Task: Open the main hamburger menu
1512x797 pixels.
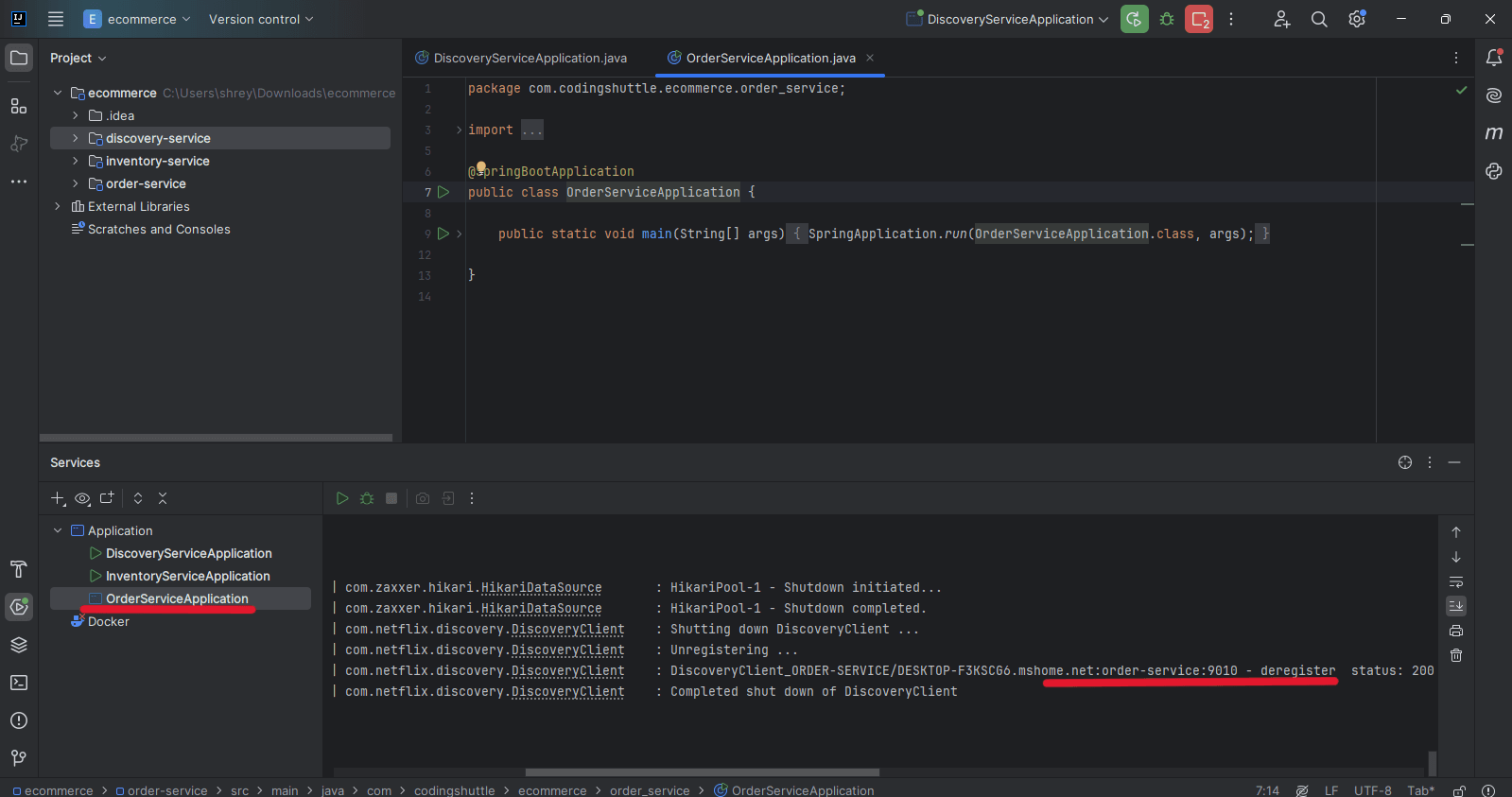Action: 56,19
